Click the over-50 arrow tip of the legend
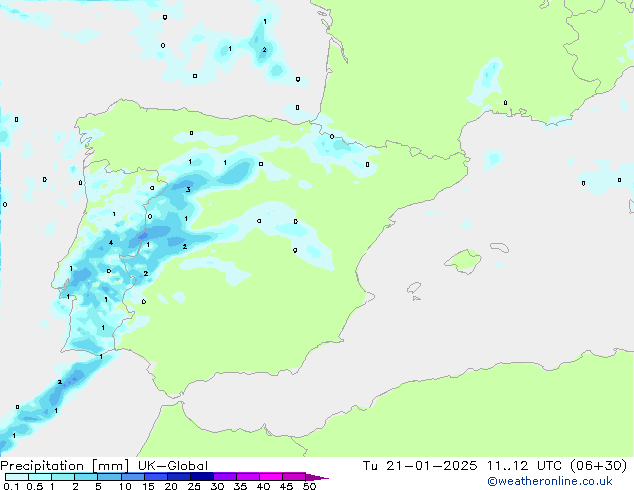The height and width of the screenshot is (490, 634). (317, 477)
